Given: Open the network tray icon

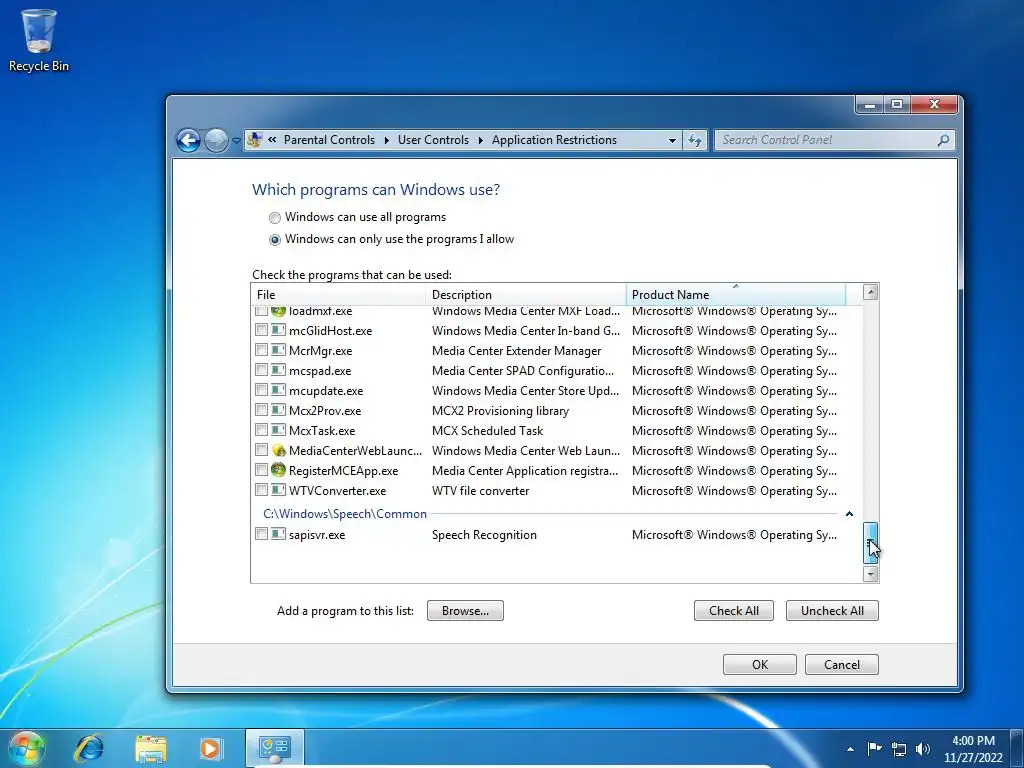Looking at the screenshot, I should pos(899,749).
